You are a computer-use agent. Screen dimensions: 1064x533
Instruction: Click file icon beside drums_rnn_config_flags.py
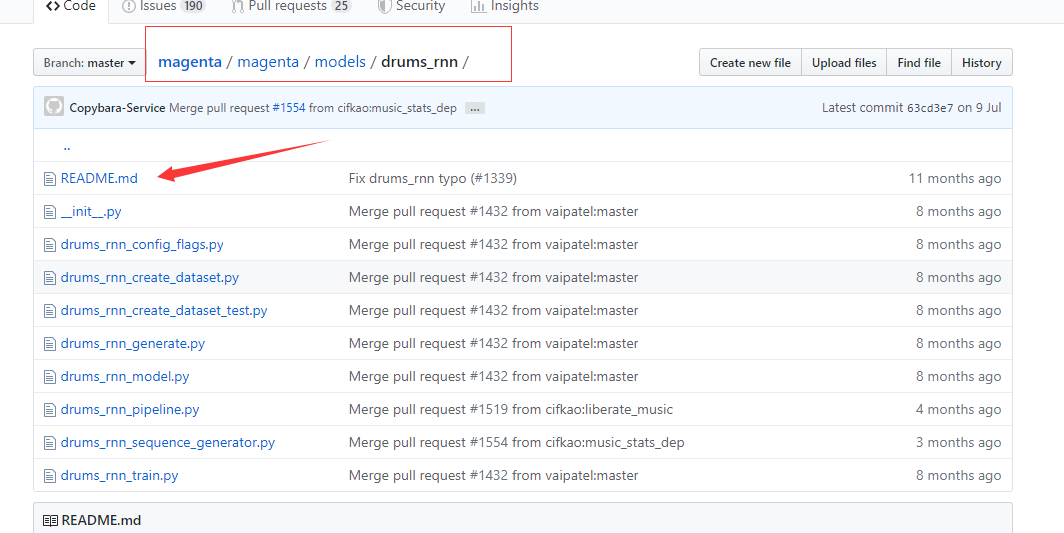pos(50,245)
